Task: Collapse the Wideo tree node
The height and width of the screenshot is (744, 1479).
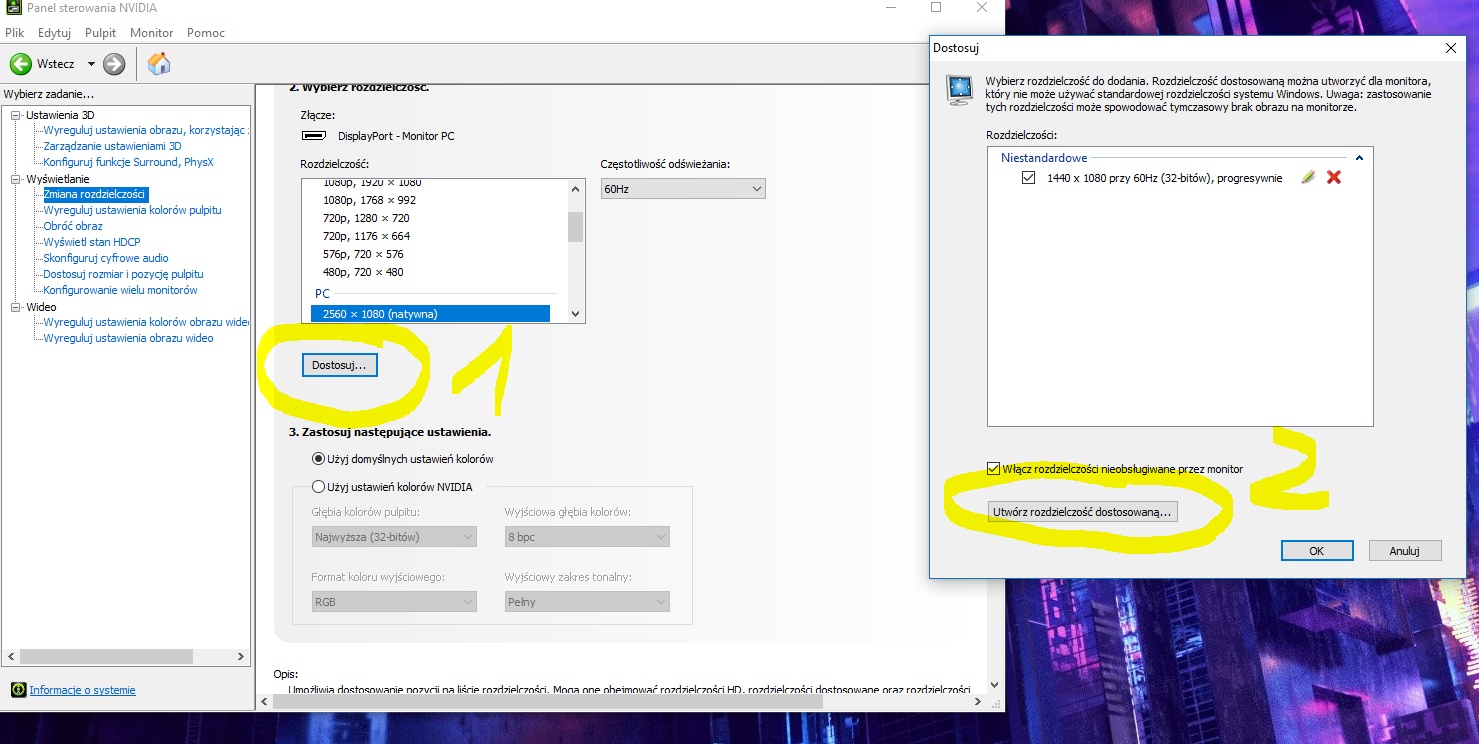Action: tap(16, 307)
